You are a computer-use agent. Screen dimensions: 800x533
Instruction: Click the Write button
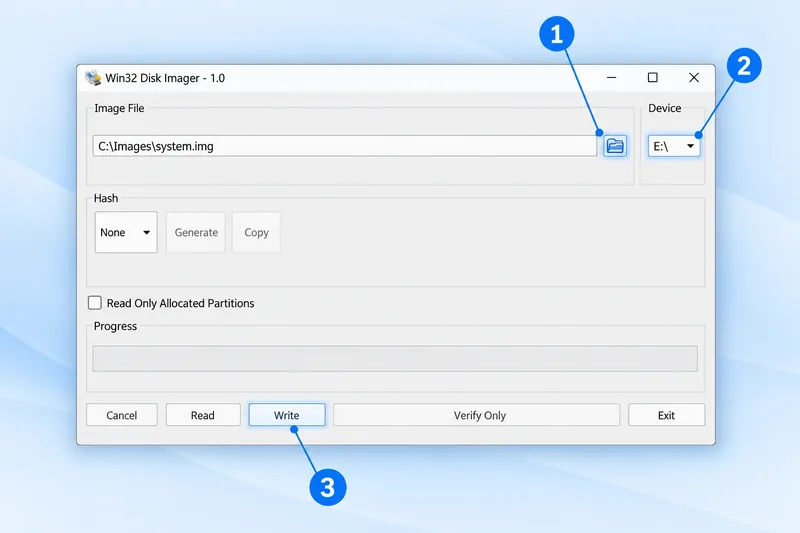click(x=287, y=415)
